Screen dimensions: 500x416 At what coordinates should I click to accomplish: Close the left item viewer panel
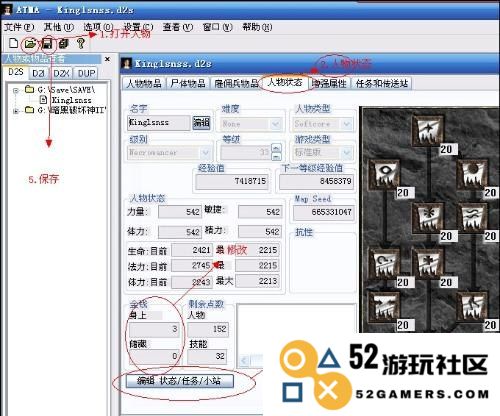(x=107, y=59)
